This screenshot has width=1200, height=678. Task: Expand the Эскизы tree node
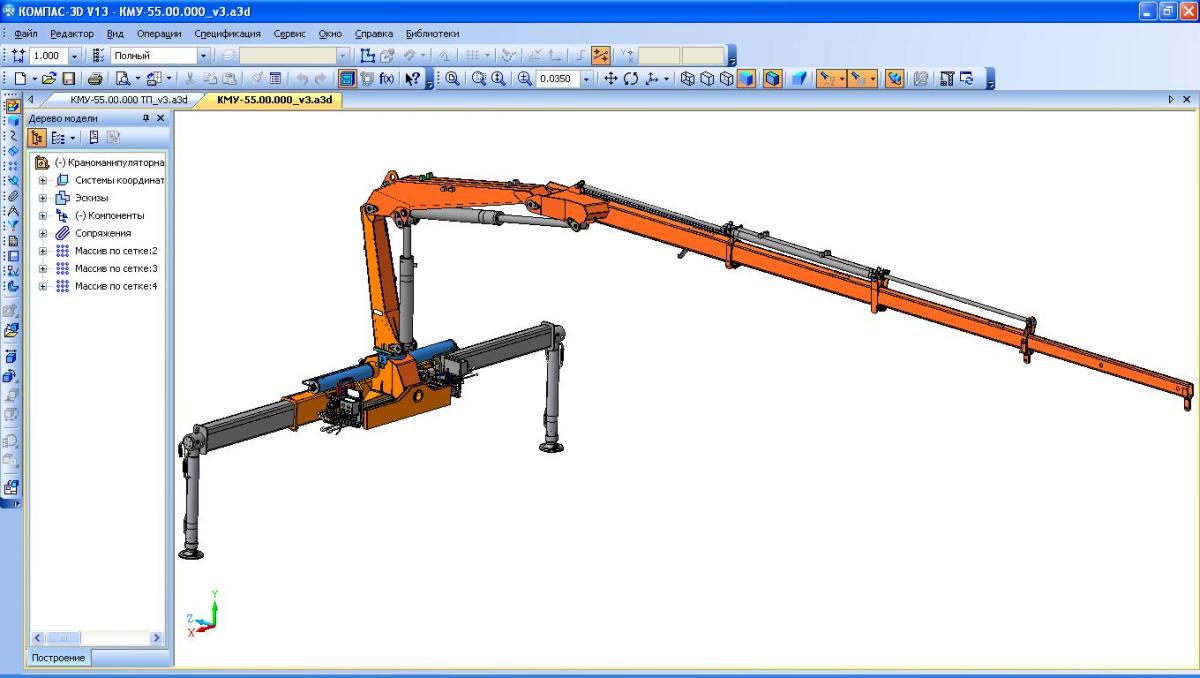coord(43,198)
